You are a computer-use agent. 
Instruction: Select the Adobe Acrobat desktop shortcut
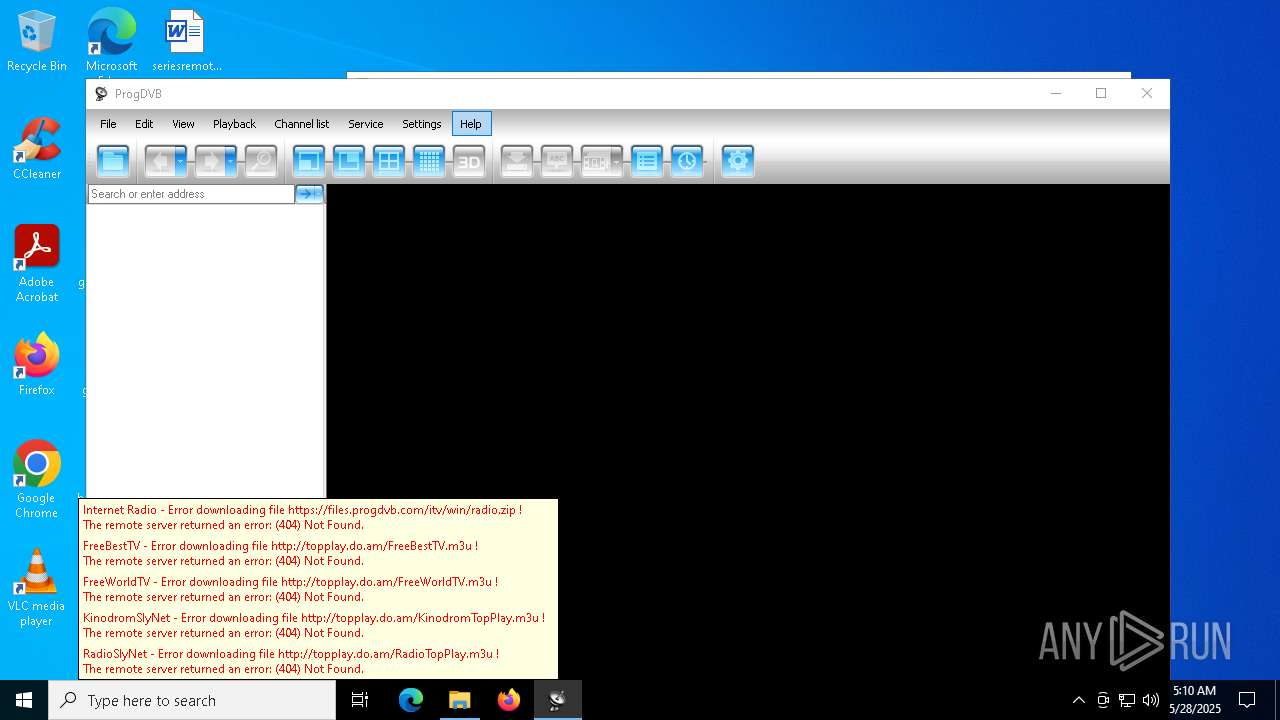click(37, 263)
